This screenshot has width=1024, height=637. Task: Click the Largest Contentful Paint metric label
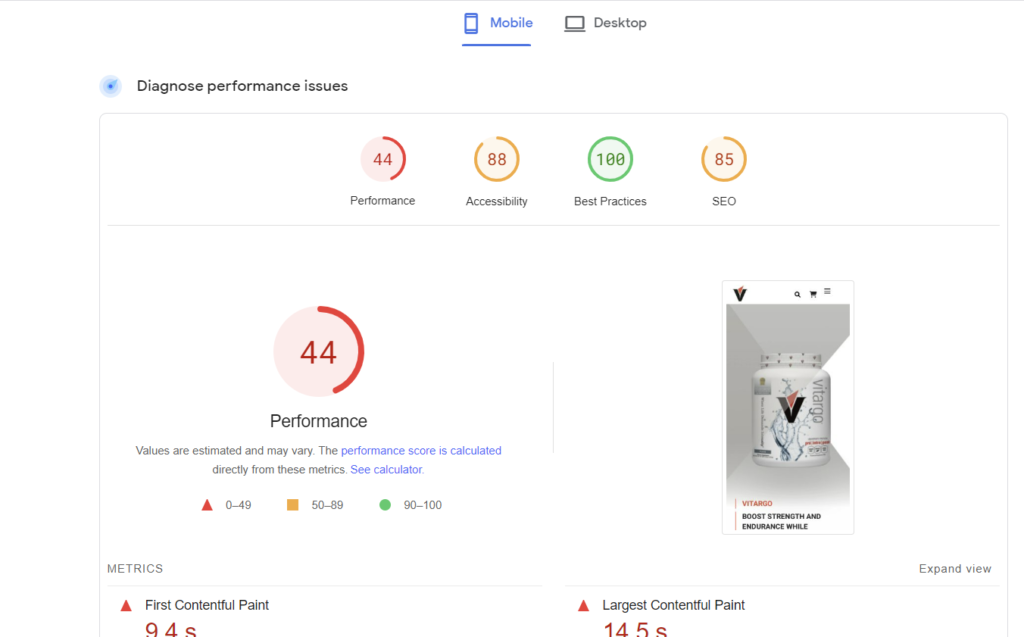[673, 605]
